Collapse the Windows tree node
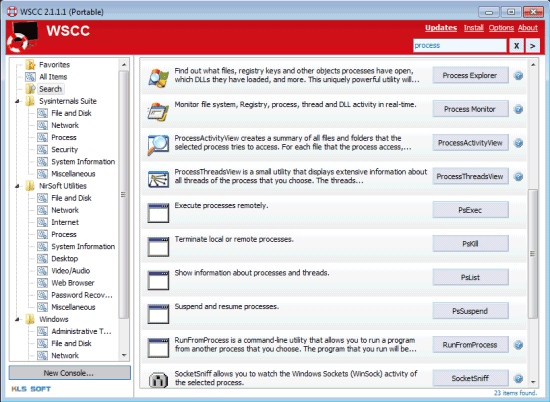The image size is (550, 402). point(17,320)
